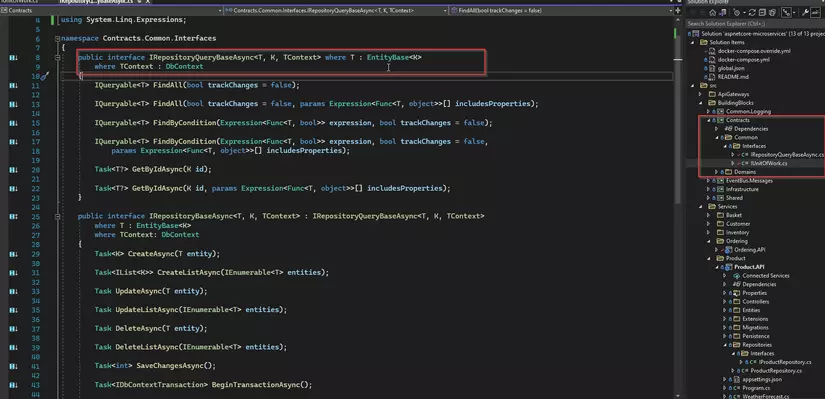Click the screwdriver quick actions icon on line 10

click(45, 76)
